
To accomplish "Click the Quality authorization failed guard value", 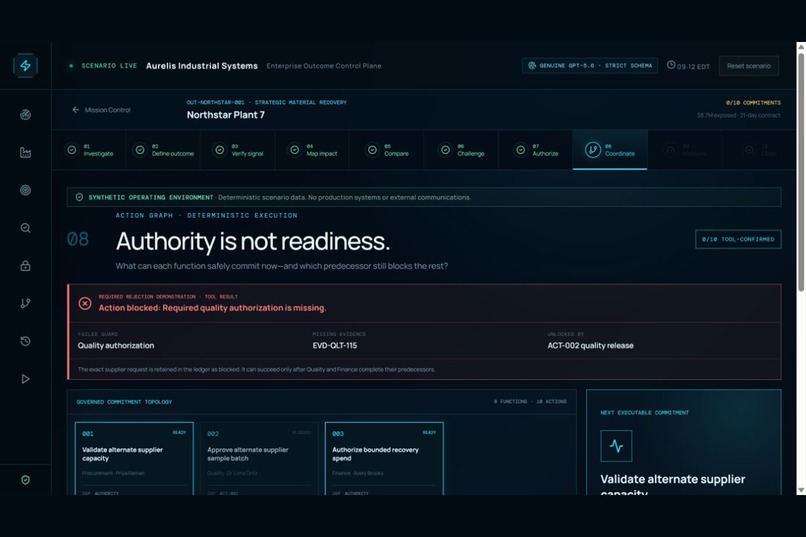I will [x=116, y=345].
